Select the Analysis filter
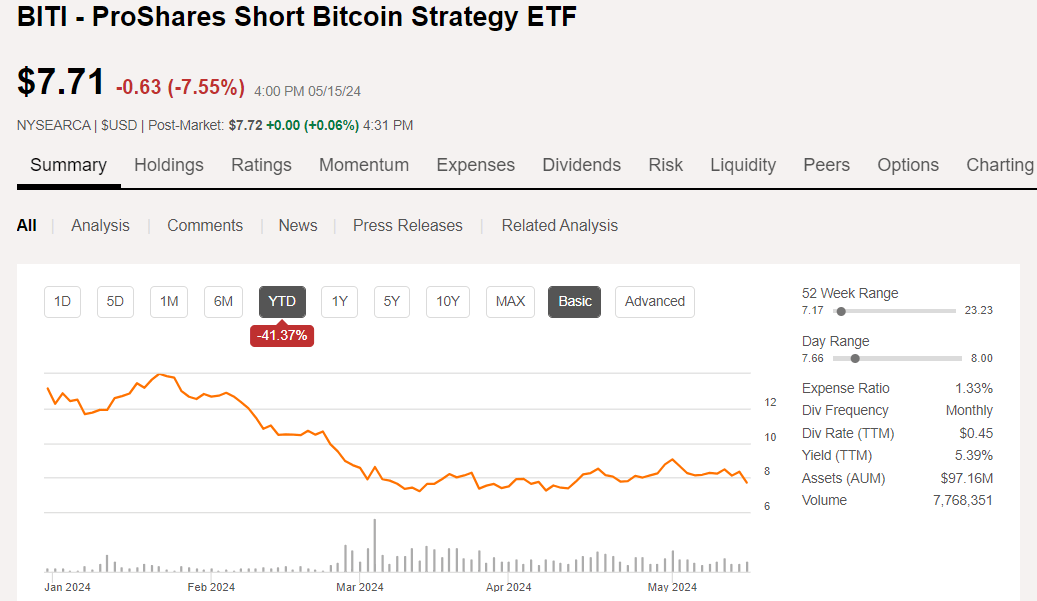 point(100,225)
